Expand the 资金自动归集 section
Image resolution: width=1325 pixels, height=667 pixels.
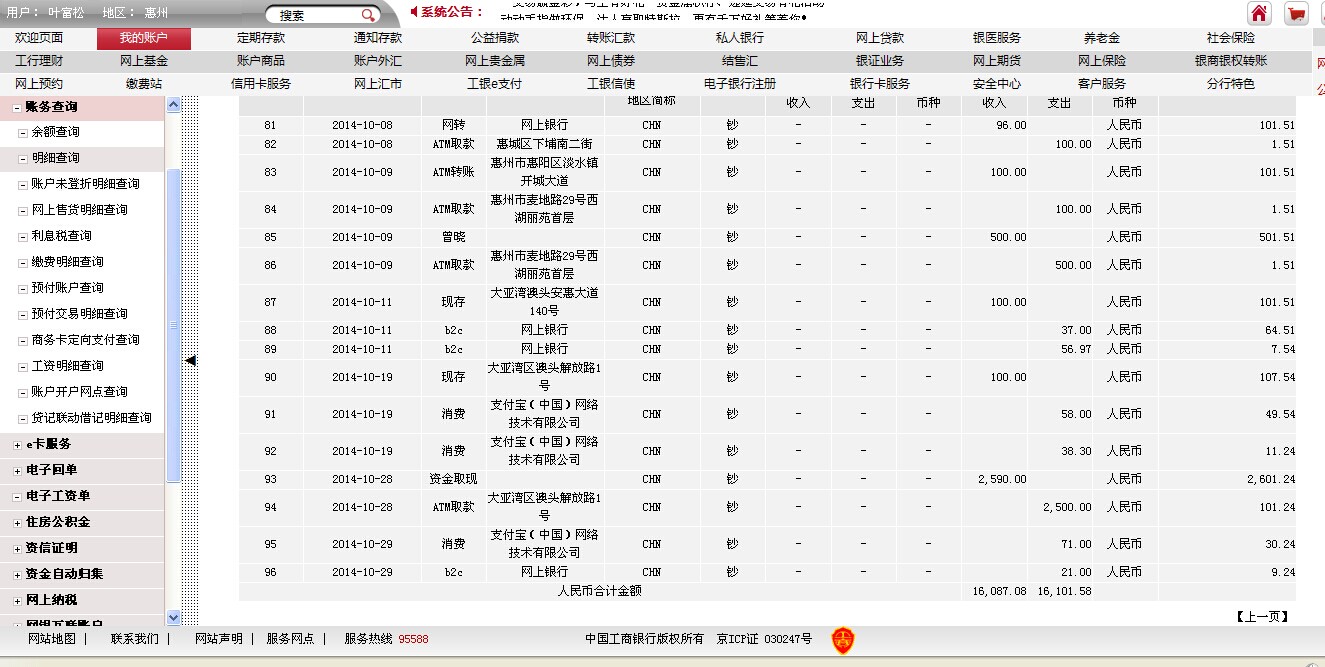[17, 574]
